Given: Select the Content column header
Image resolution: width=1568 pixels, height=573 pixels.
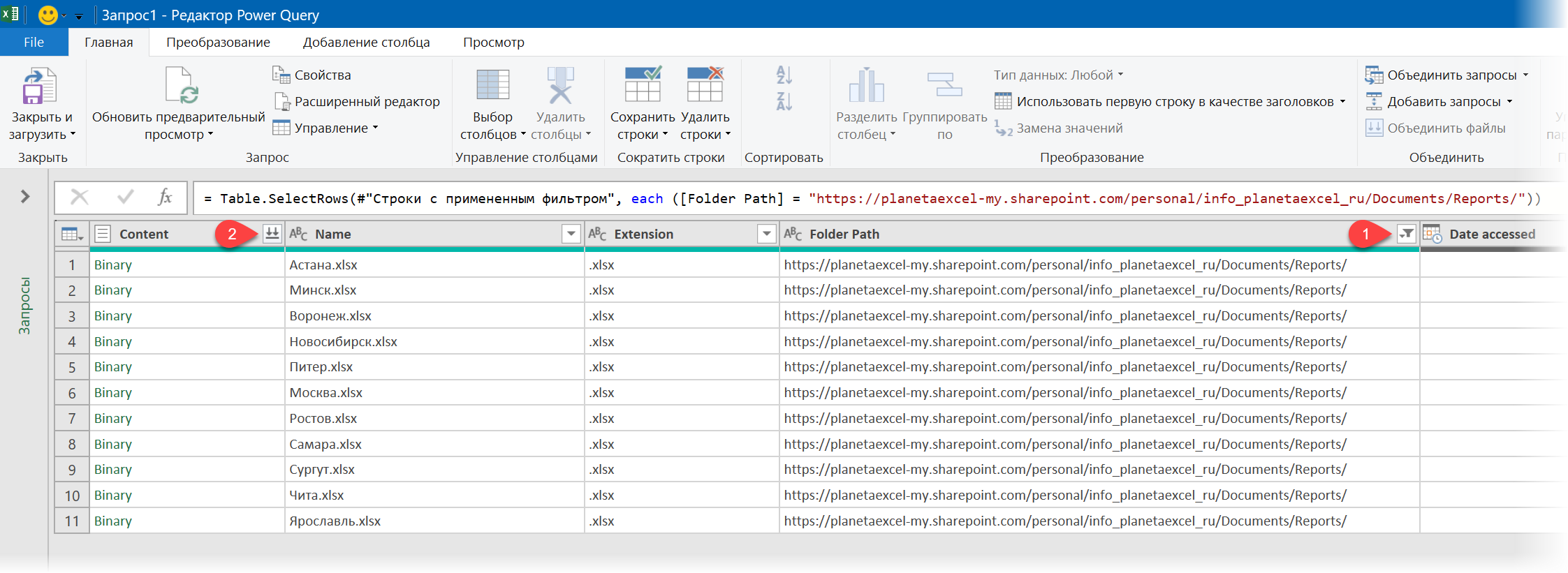Looking at the screenshot, I should click(187, 234).
